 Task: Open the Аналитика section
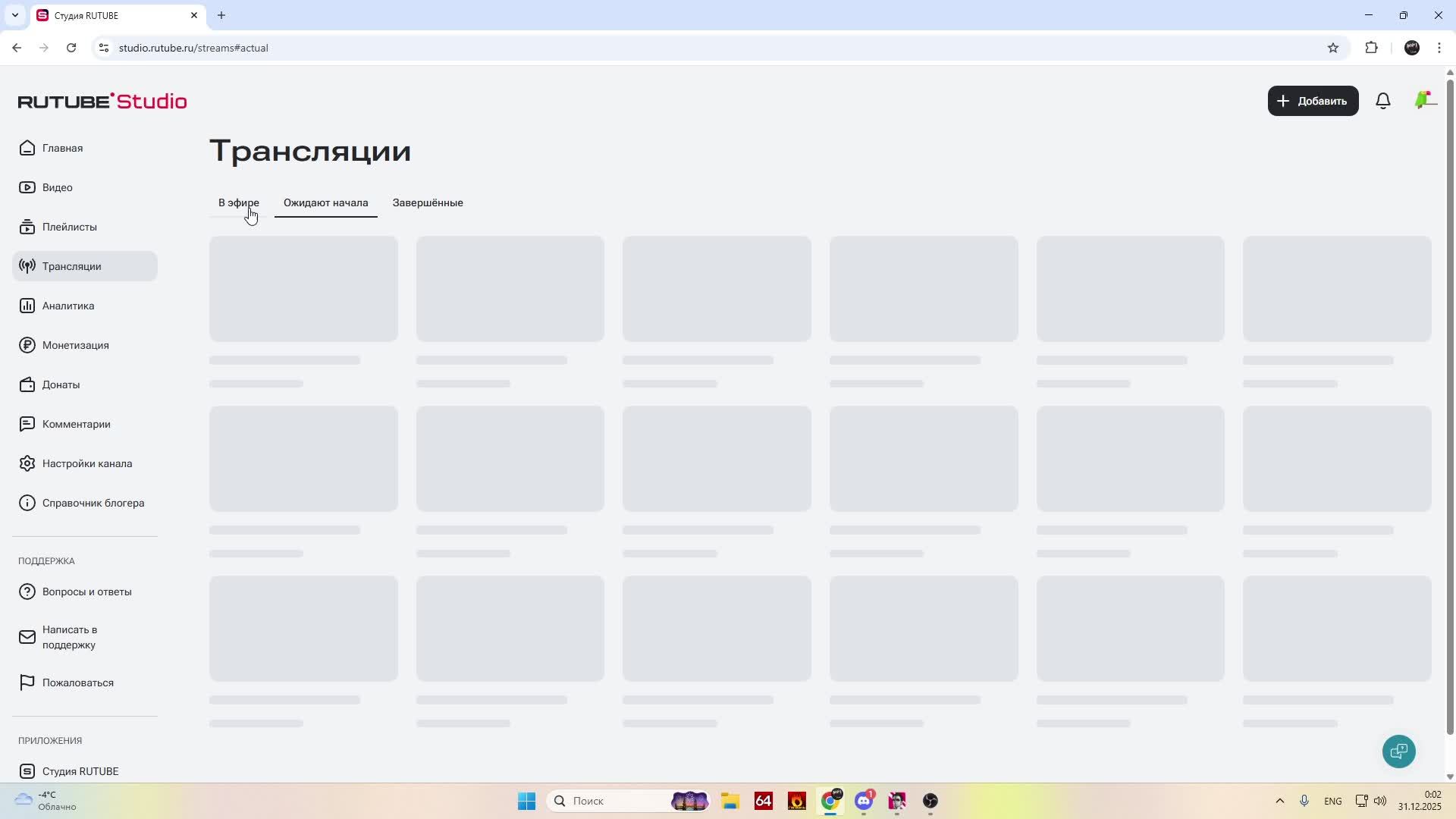point(67,306)
